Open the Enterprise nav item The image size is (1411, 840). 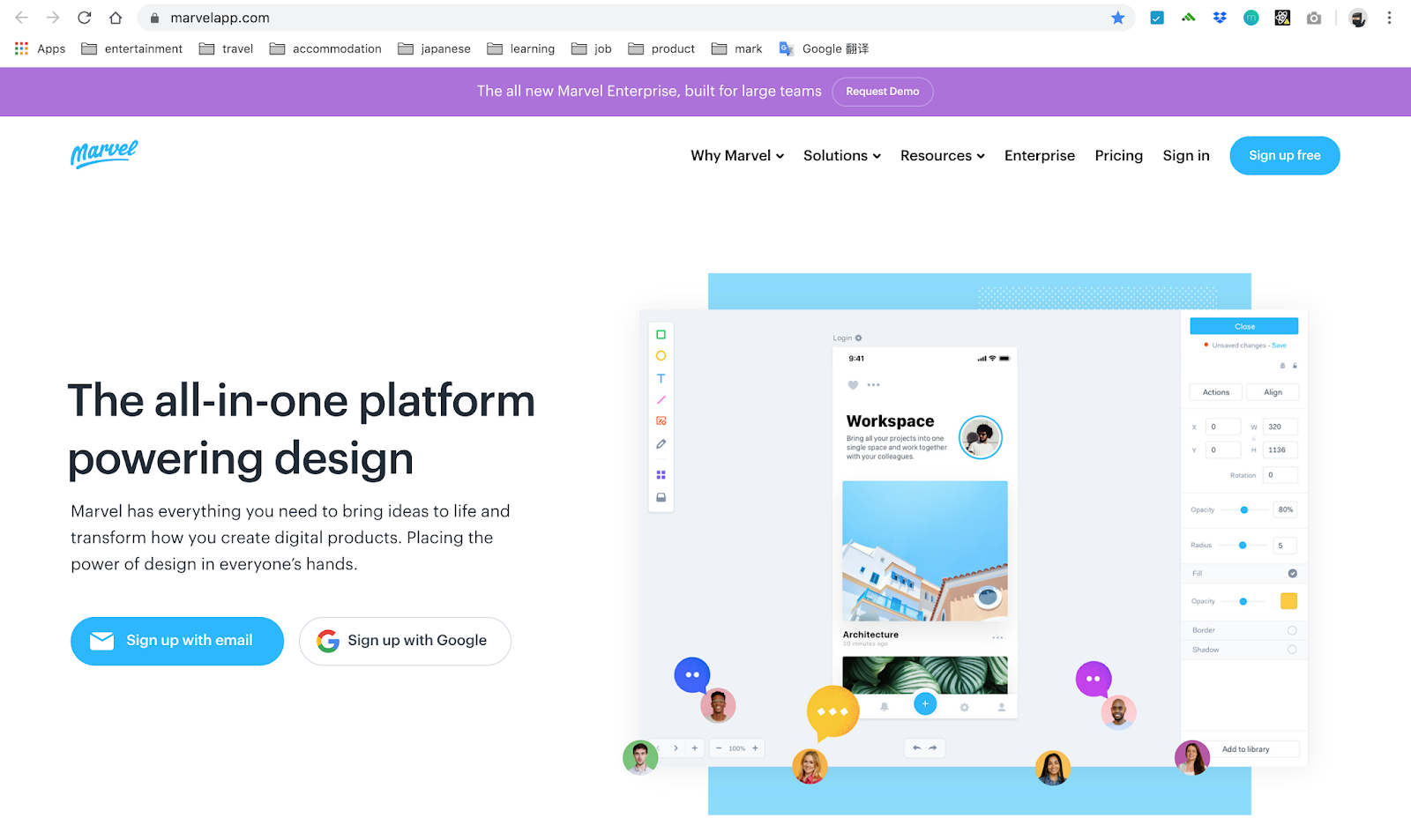click(1040, 155)
